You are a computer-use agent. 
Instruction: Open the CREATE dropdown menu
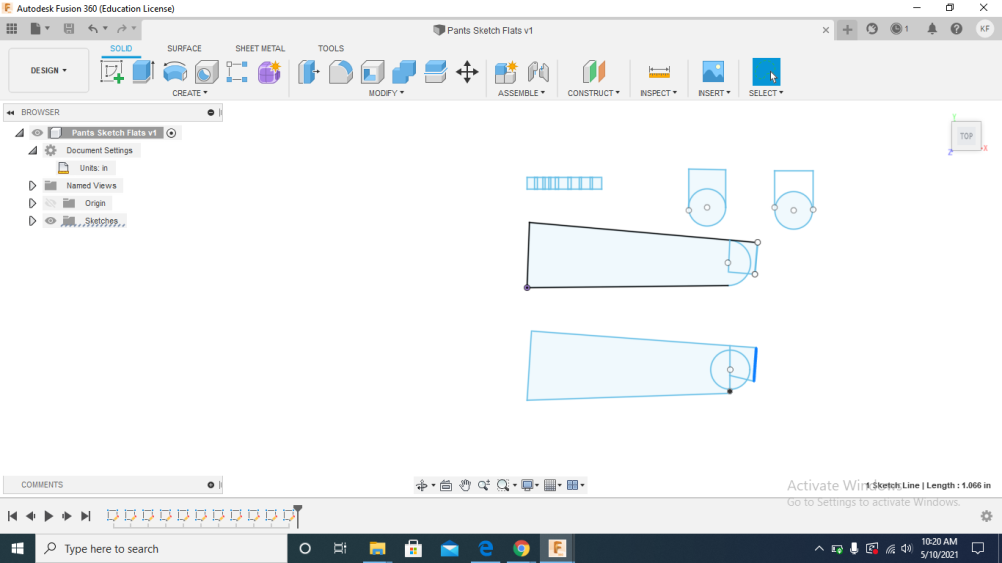(x=189, y=93)
